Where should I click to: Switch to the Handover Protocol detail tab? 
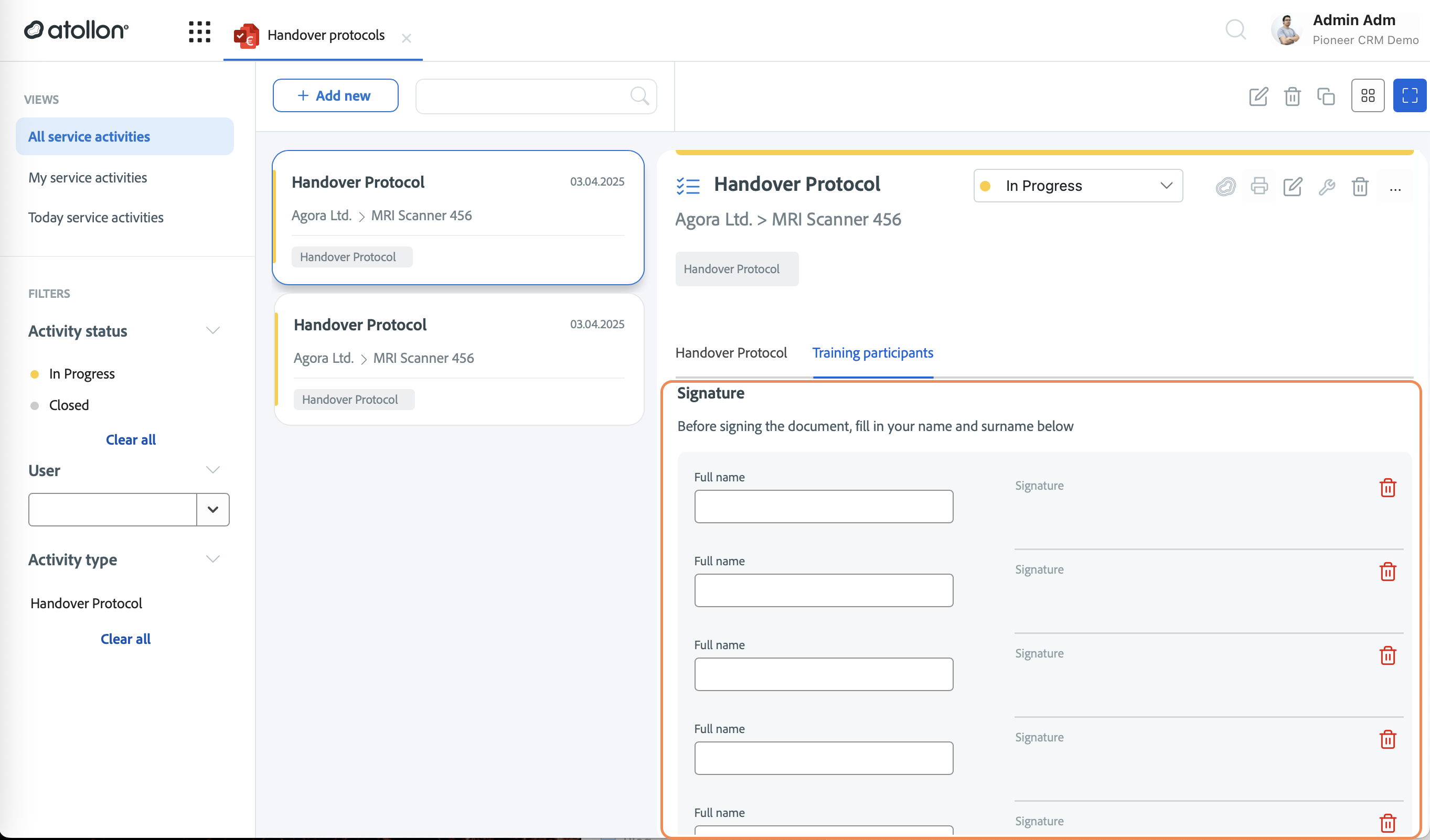731,353
